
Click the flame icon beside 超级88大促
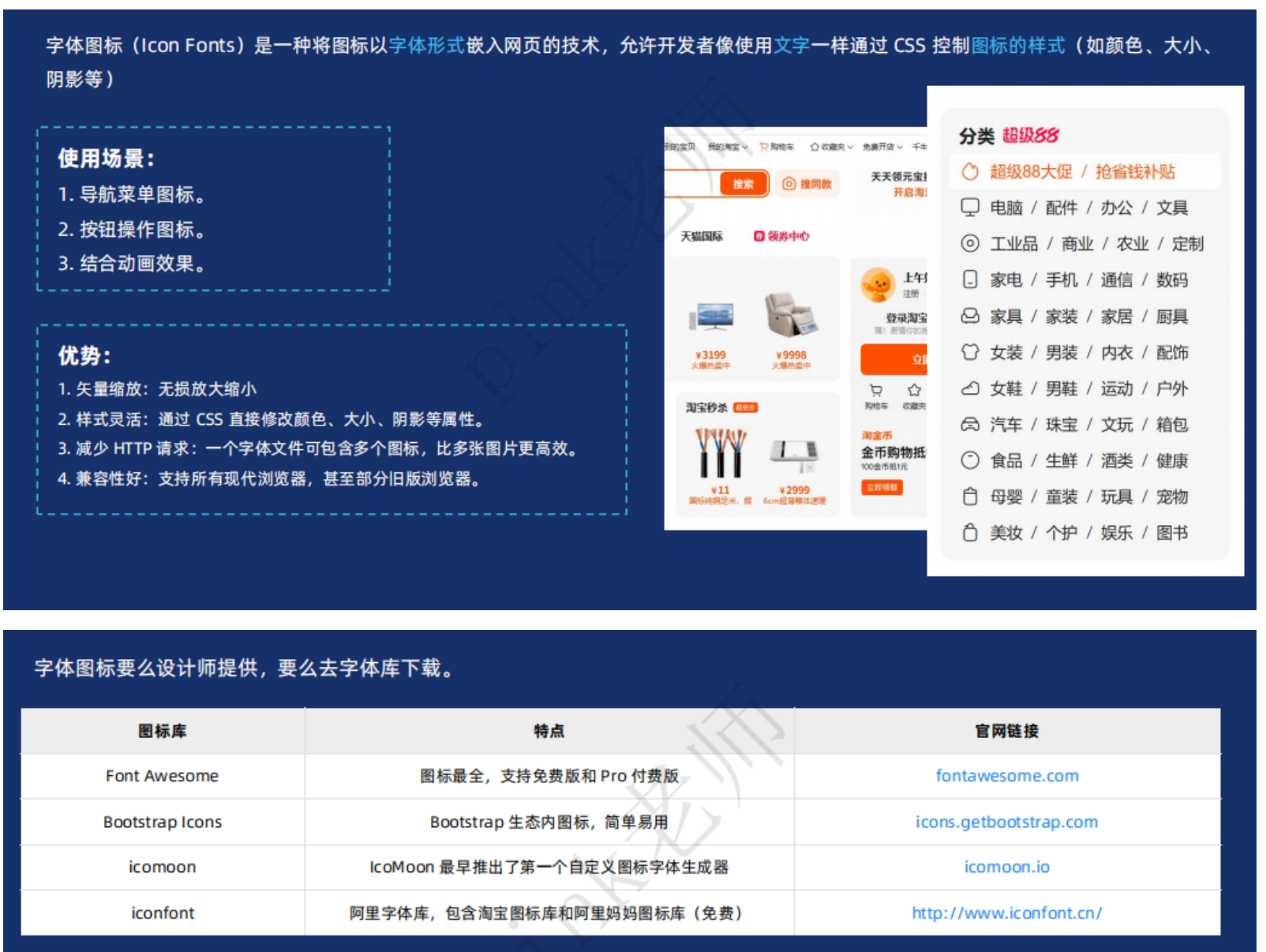pyautogui.click(x=970, y=171)
